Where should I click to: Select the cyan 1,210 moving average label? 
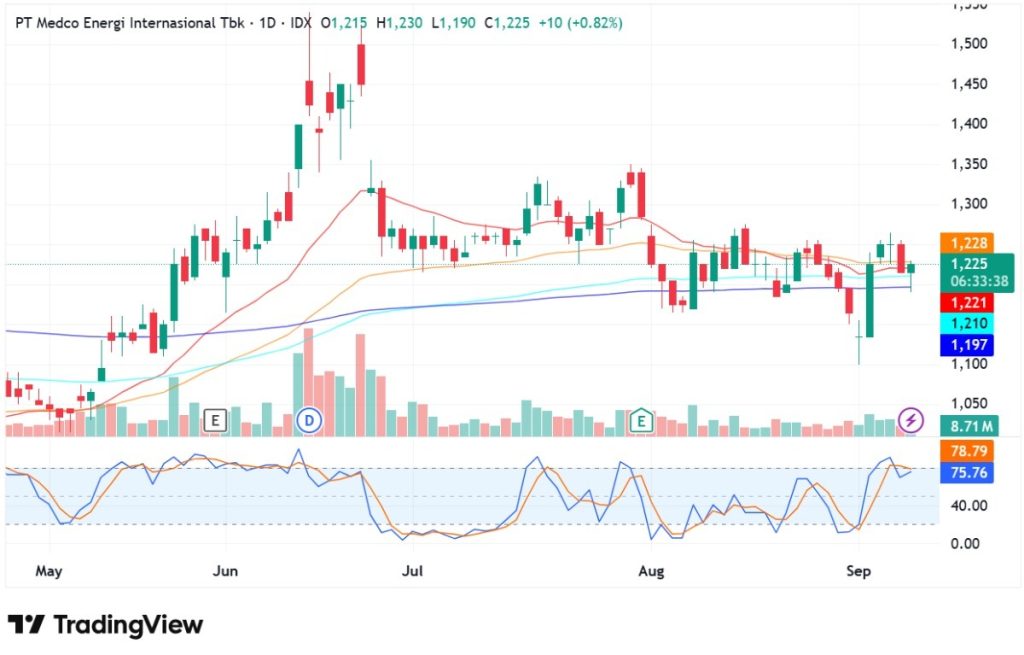[968, 323]
